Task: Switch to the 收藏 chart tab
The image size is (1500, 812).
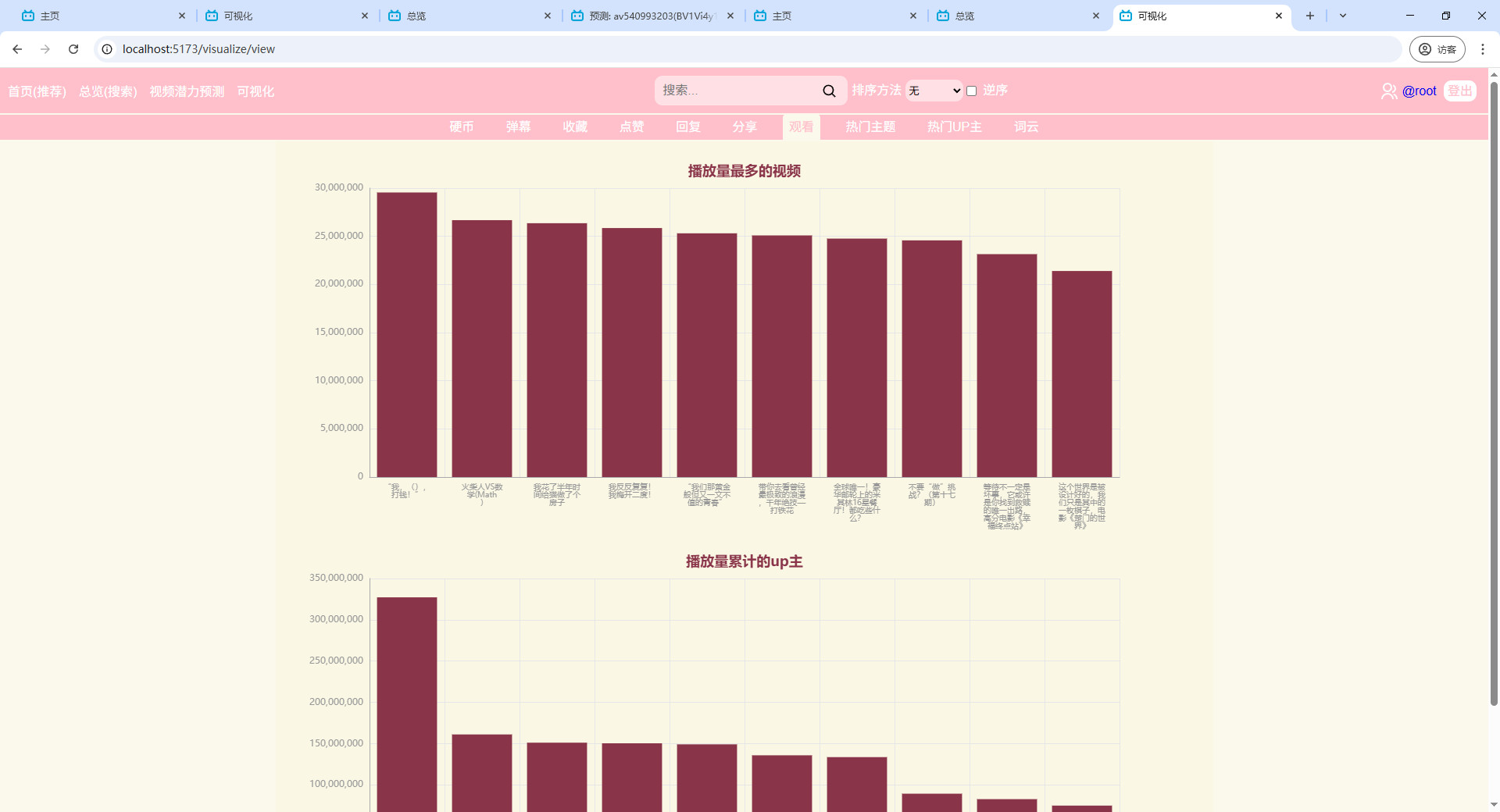Action: coord(575,126)
